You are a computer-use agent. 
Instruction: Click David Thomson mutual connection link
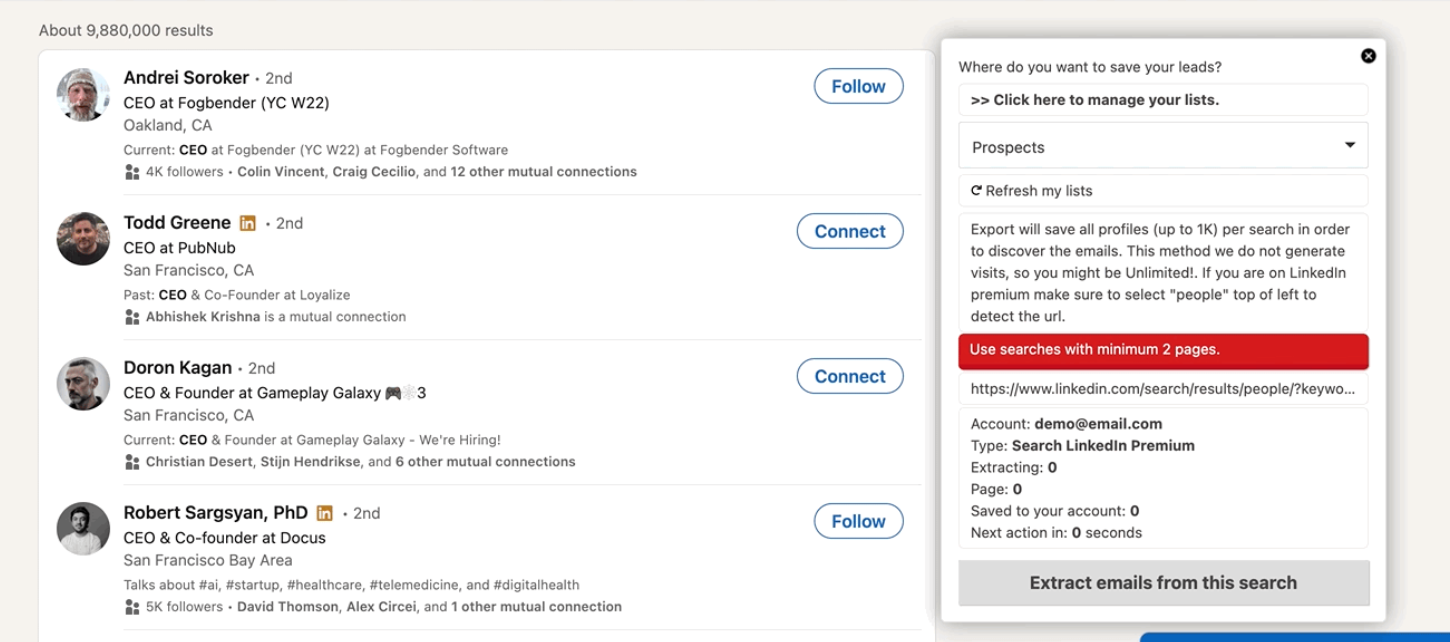coord(287,607)
